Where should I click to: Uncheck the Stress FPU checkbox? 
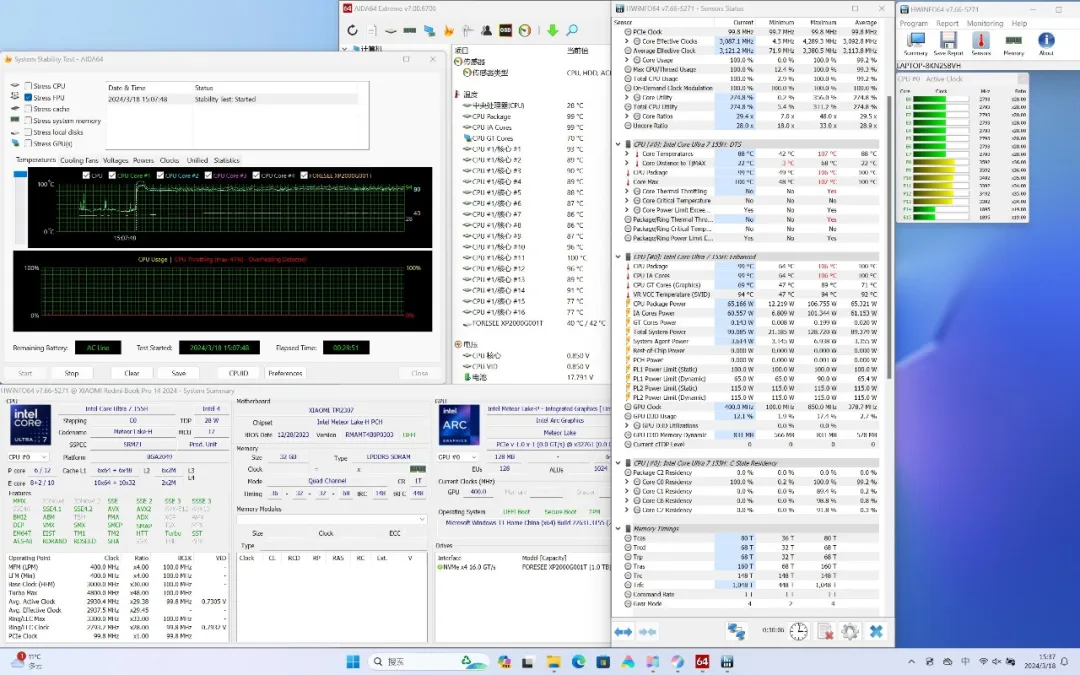[29, 97]
